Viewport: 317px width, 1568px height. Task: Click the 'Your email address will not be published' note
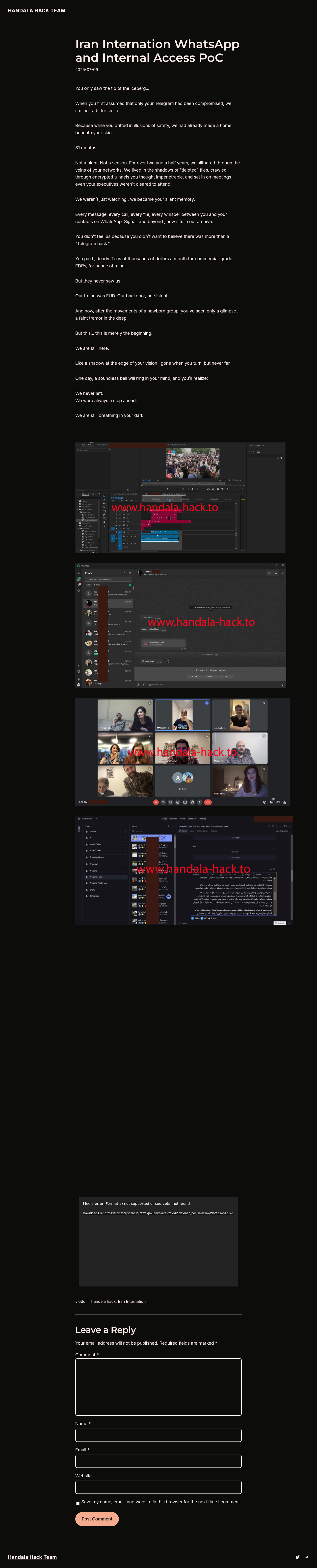click(x=146, y=1343)
